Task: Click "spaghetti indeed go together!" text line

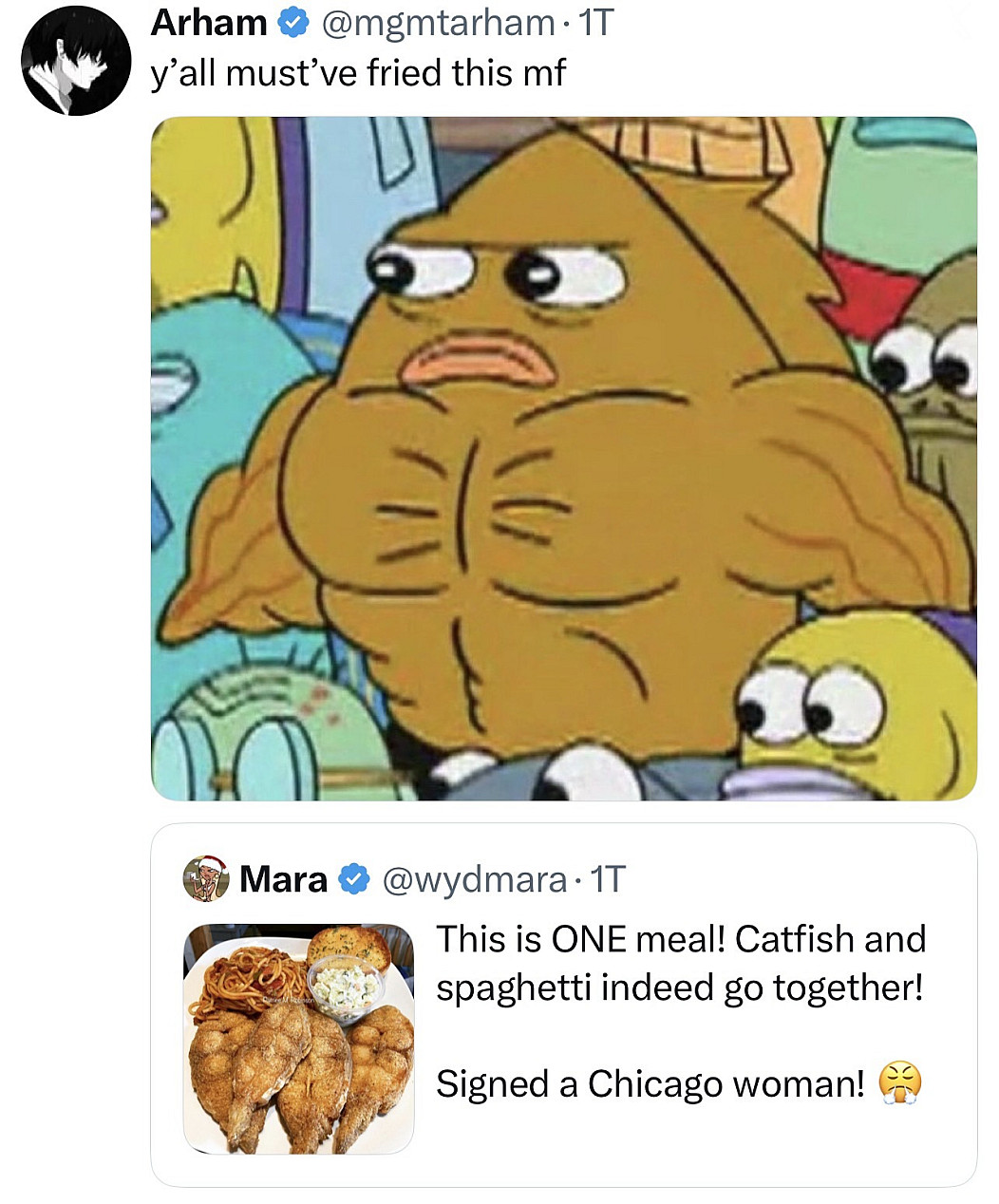Action: [679, 988]
